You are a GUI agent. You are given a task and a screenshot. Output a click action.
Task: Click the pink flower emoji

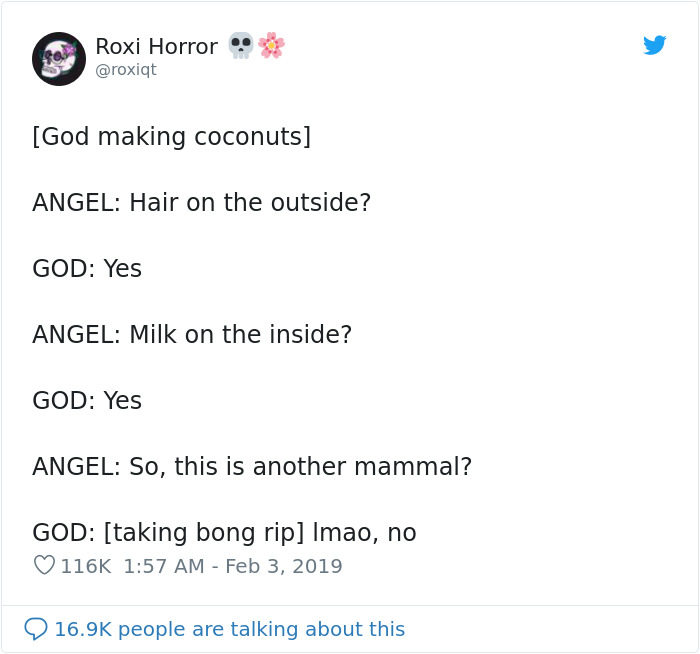point(271,45)
